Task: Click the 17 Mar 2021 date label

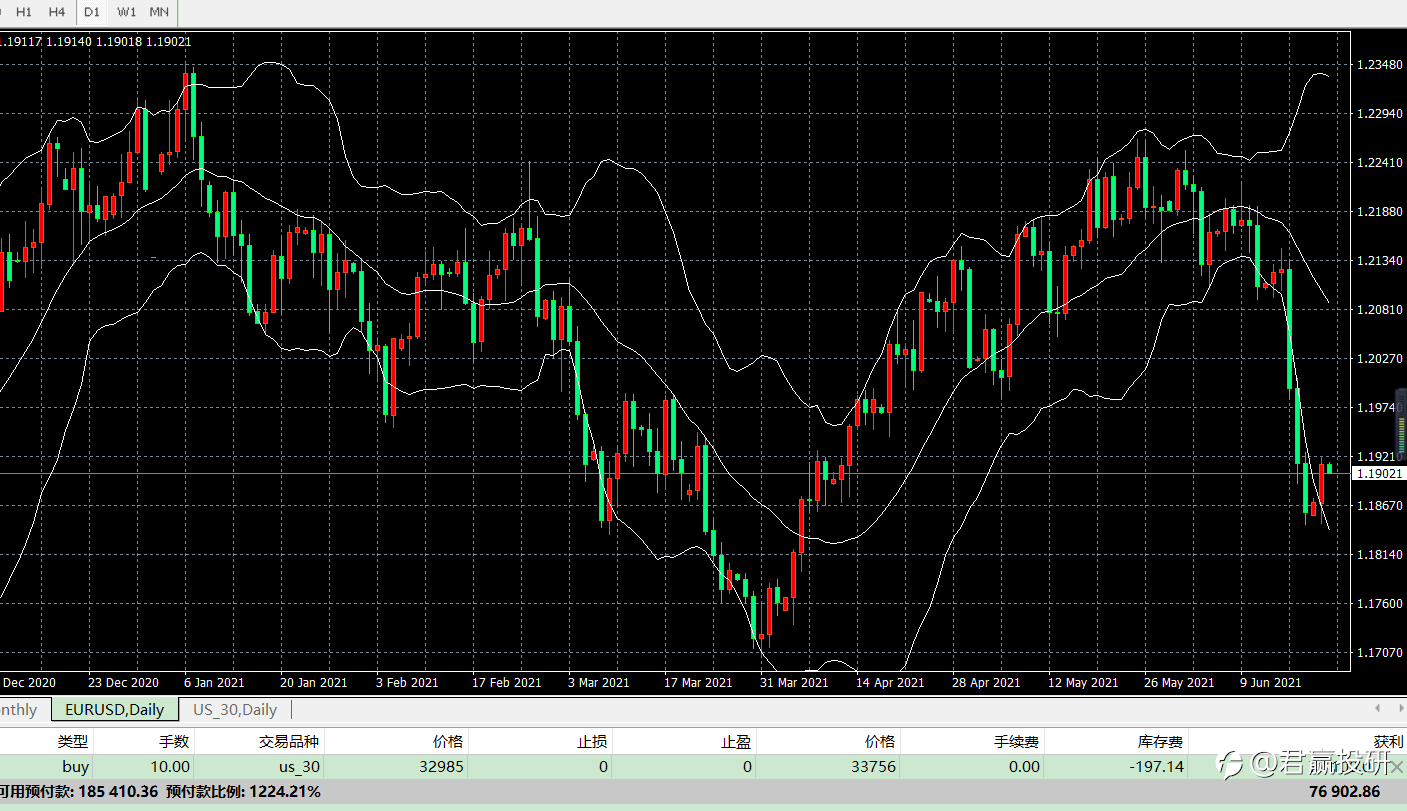Action: [x=698, y=683]
